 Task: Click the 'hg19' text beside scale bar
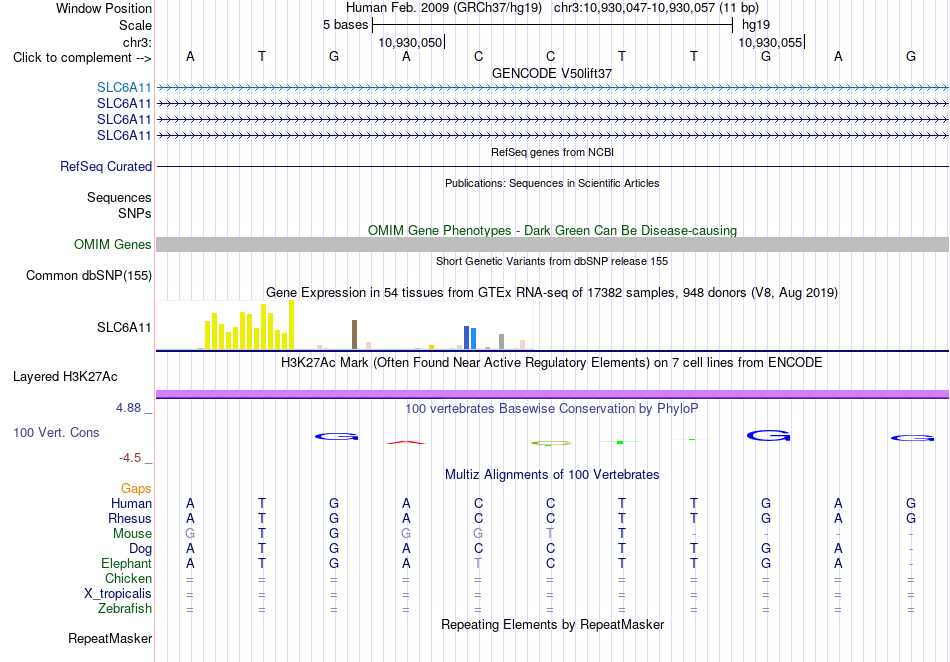tap(756, 25)
